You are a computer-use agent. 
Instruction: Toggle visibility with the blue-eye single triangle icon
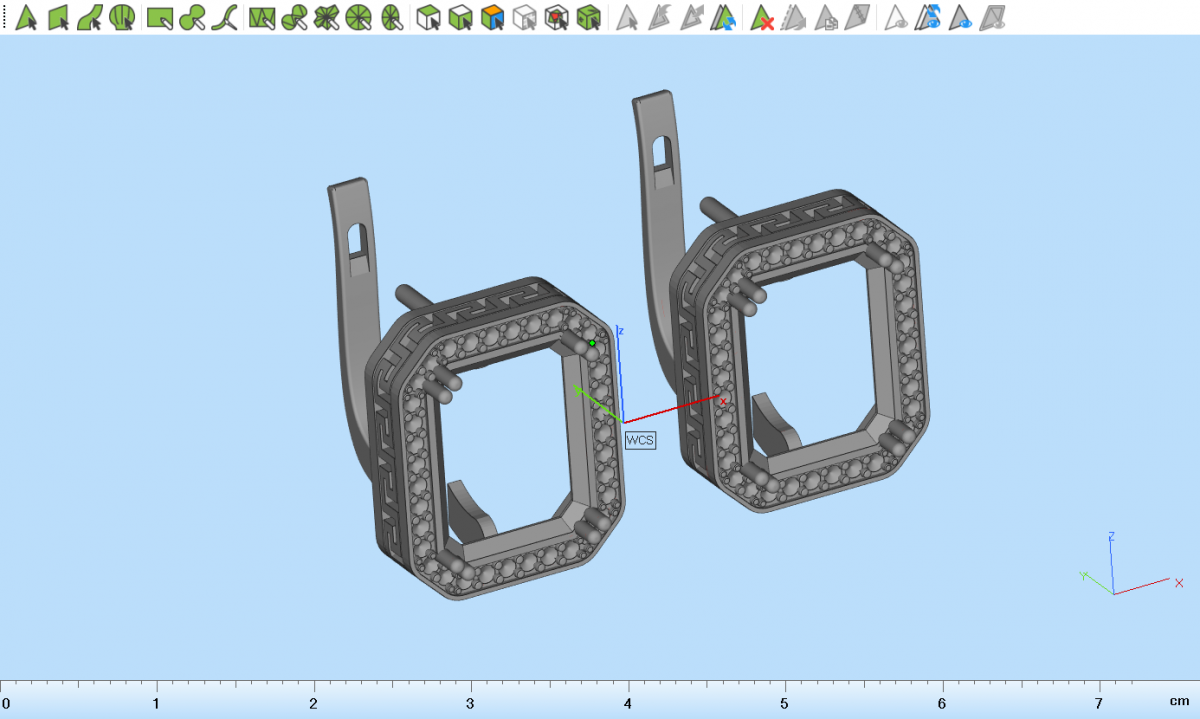coord(962,17)
